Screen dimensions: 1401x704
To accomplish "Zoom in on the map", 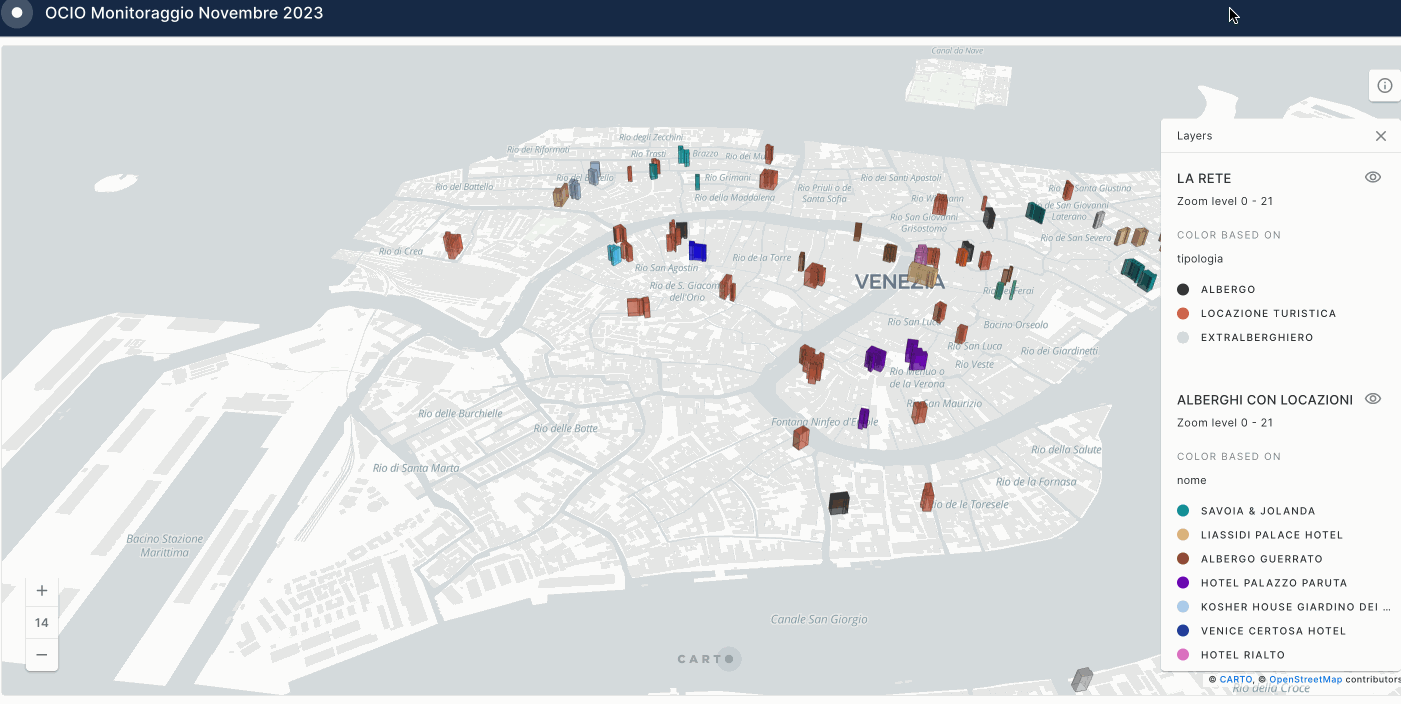I will coord(42,590).
